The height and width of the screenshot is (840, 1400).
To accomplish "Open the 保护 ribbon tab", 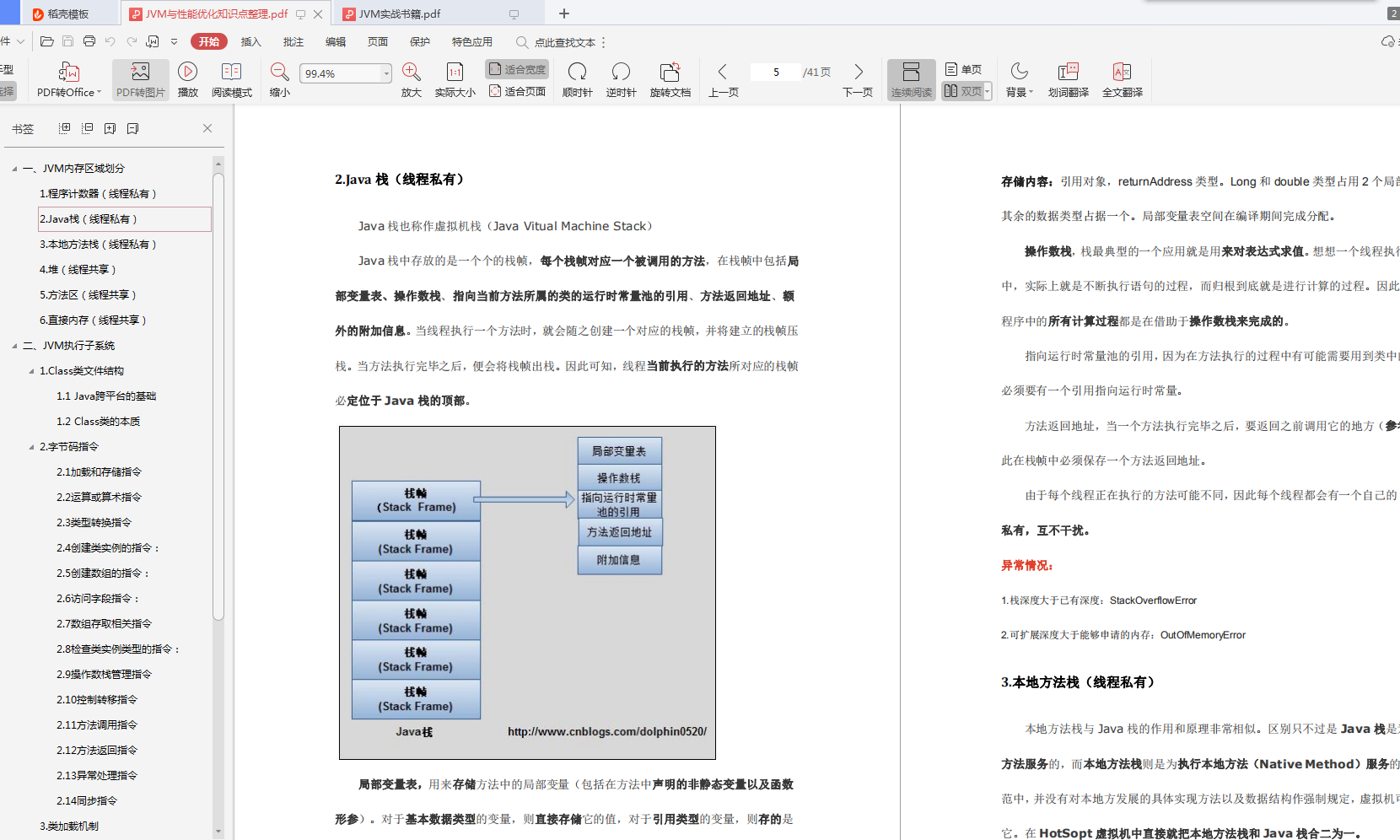I will (420, 41).
